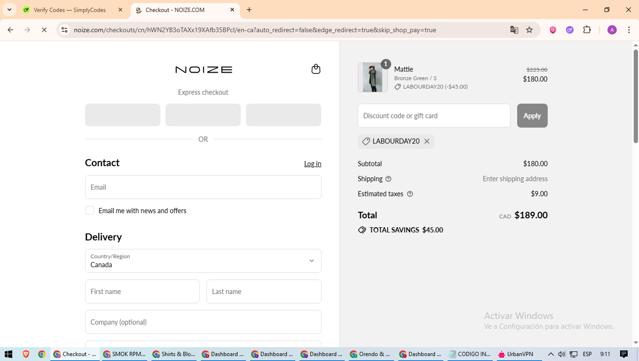Focus the Discount code or gift card field
The width and height of the screenshot is (639, 361).
click(434, 116)
